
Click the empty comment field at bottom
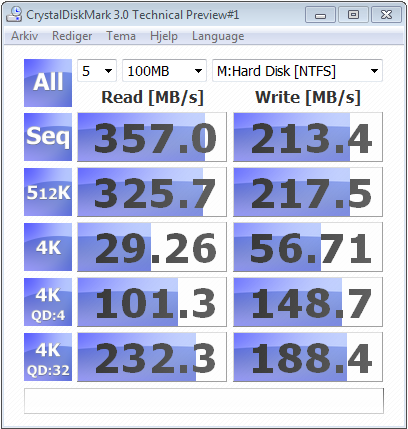pos(204,401)
